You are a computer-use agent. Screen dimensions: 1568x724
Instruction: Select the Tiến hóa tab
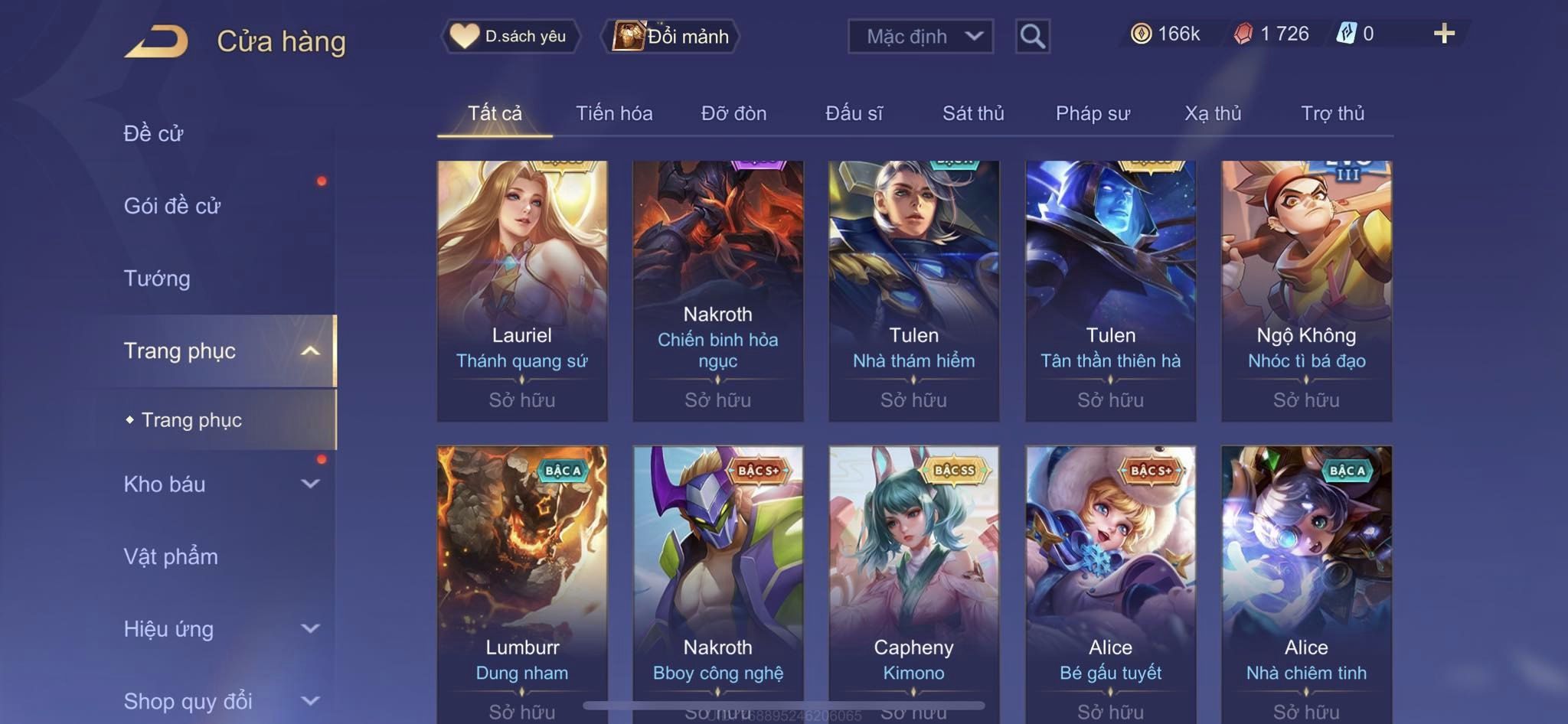click(x=614, y=113)
